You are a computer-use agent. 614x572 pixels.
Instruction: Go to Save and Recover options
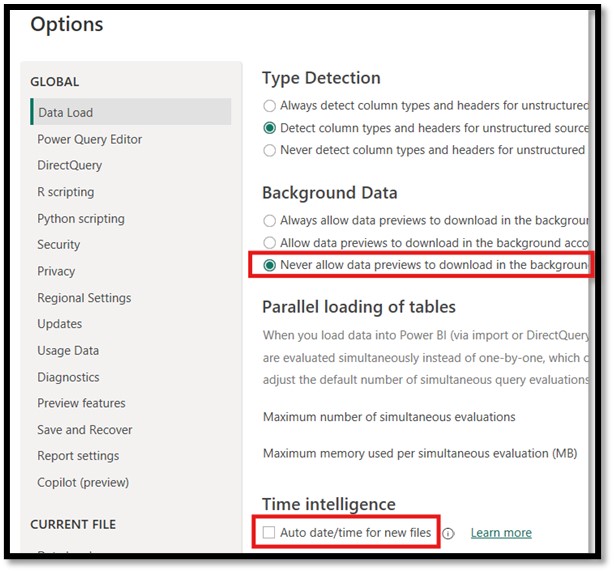[85, 430]
